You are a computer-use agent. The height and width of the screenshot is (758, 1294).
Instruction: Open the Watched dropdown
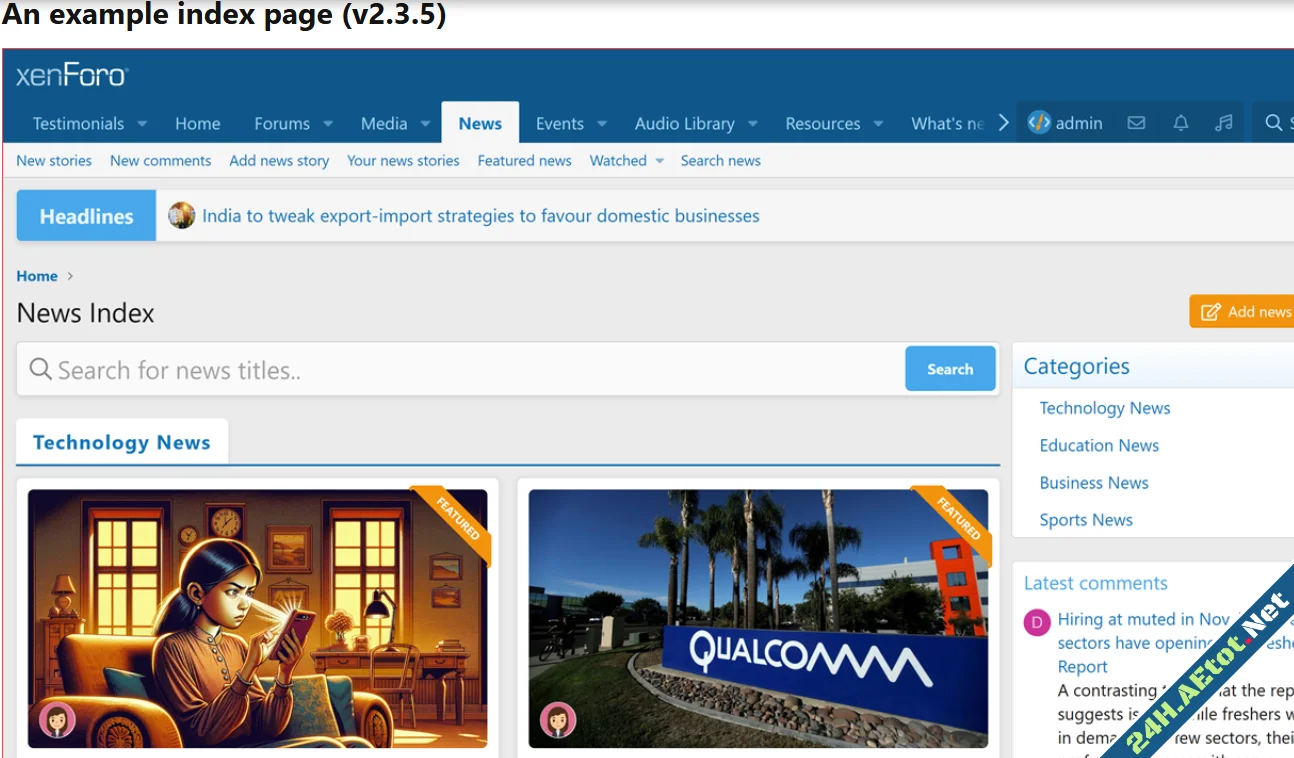tap(627, 161)
